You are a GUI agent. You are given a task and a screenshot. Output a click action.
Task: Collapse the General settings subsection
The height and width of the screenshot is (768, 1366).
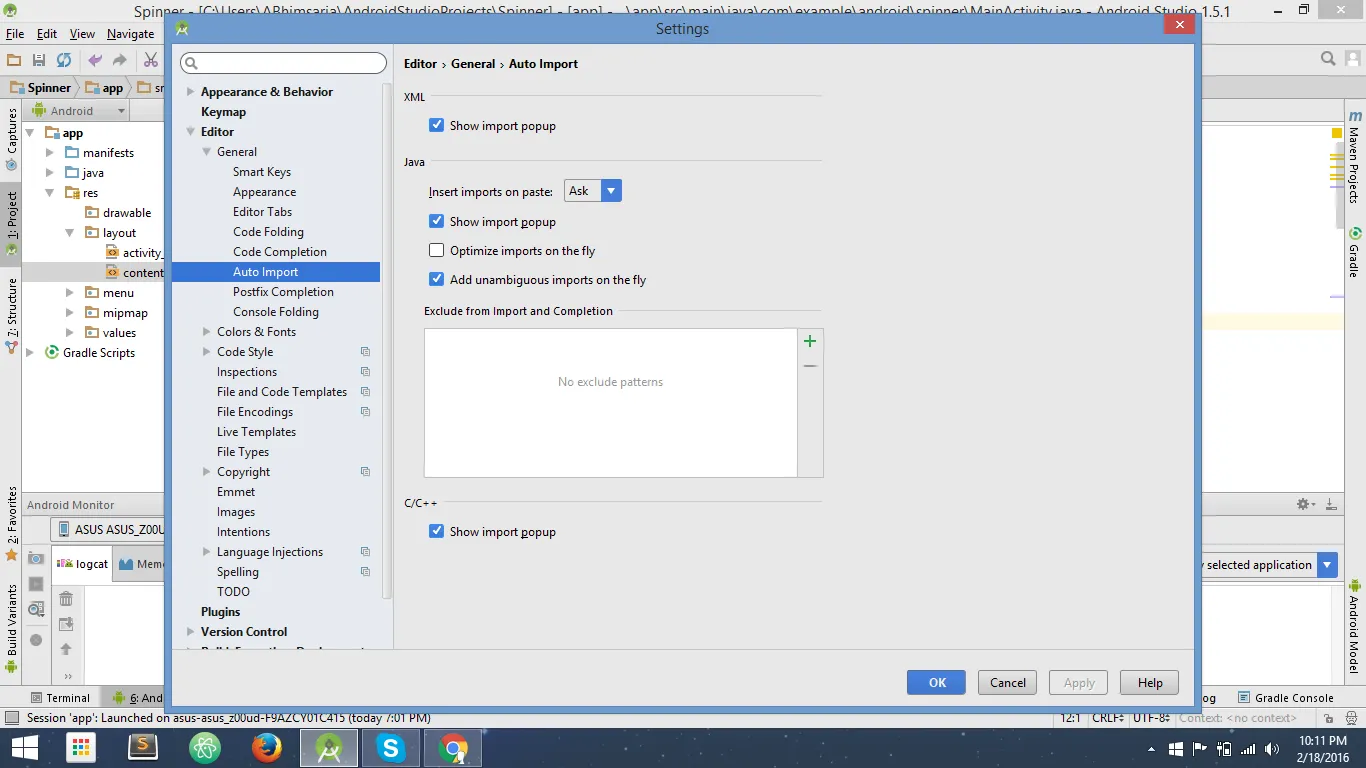coord(207,152)
